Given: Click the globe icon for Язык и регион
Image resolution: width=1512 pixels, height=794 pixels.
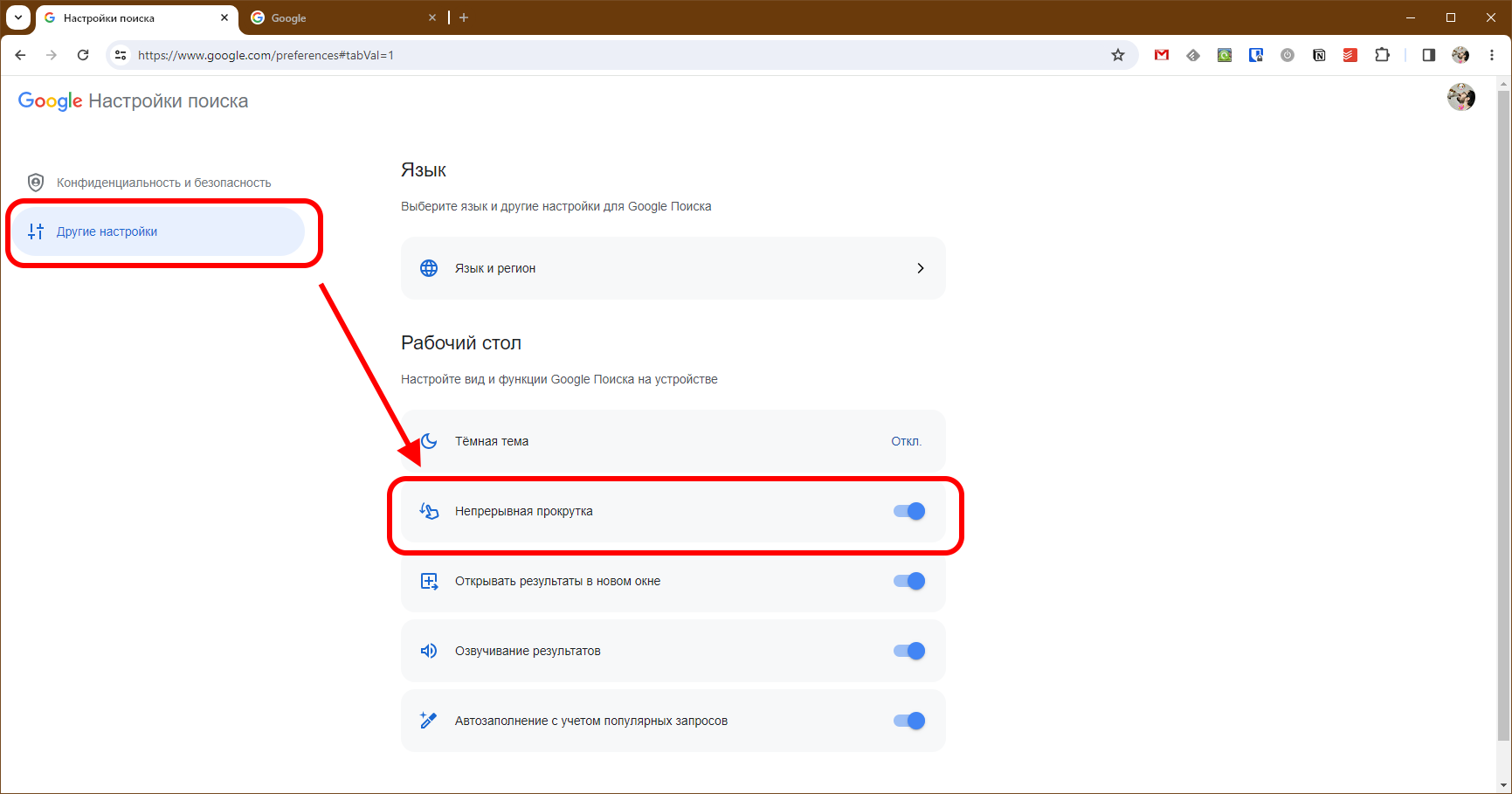Looking at the screenshot, I should tap(429, 268).
